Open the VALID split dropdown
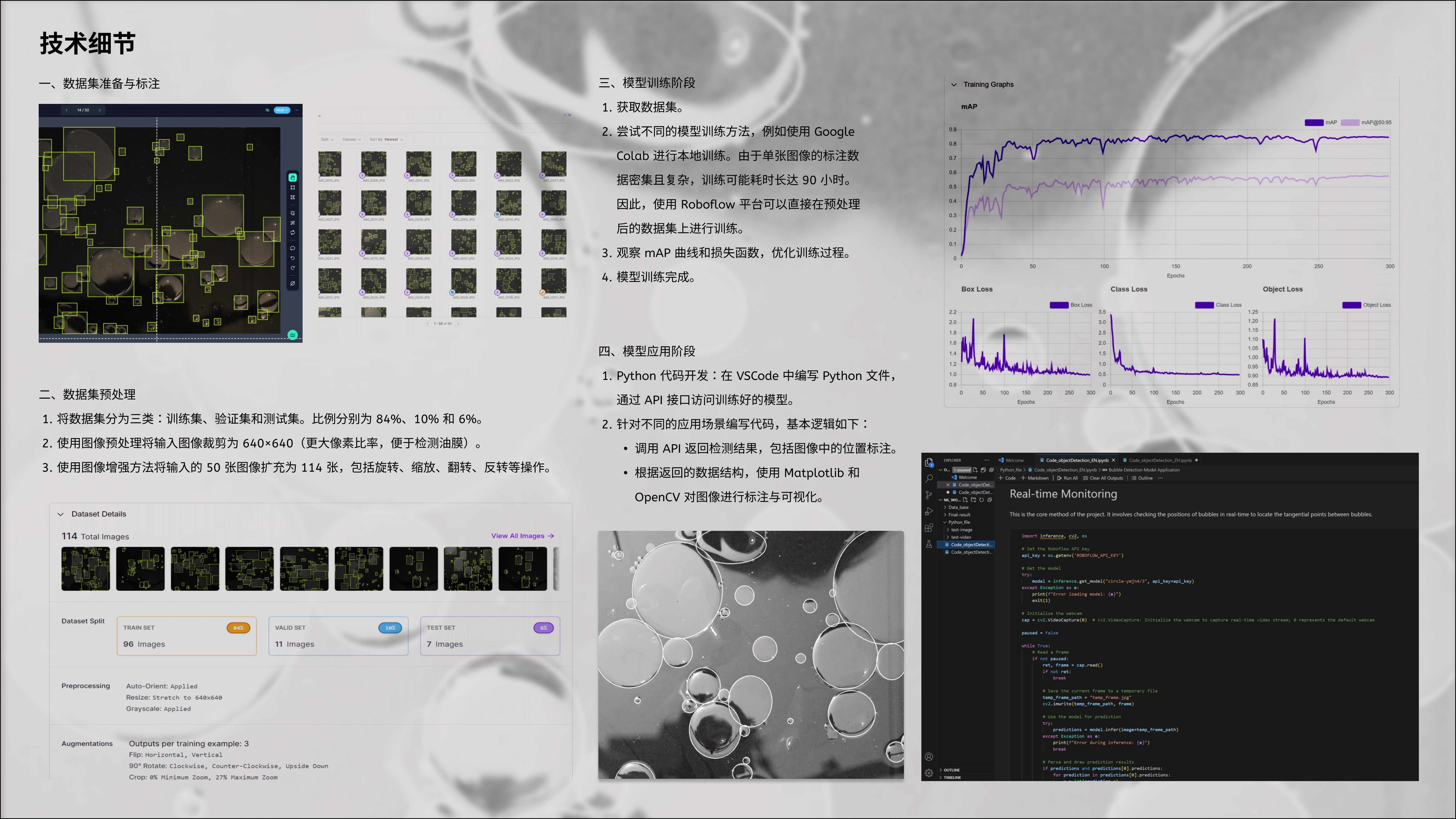Screen dimensions: 1456x819 [x=282, y=110]
